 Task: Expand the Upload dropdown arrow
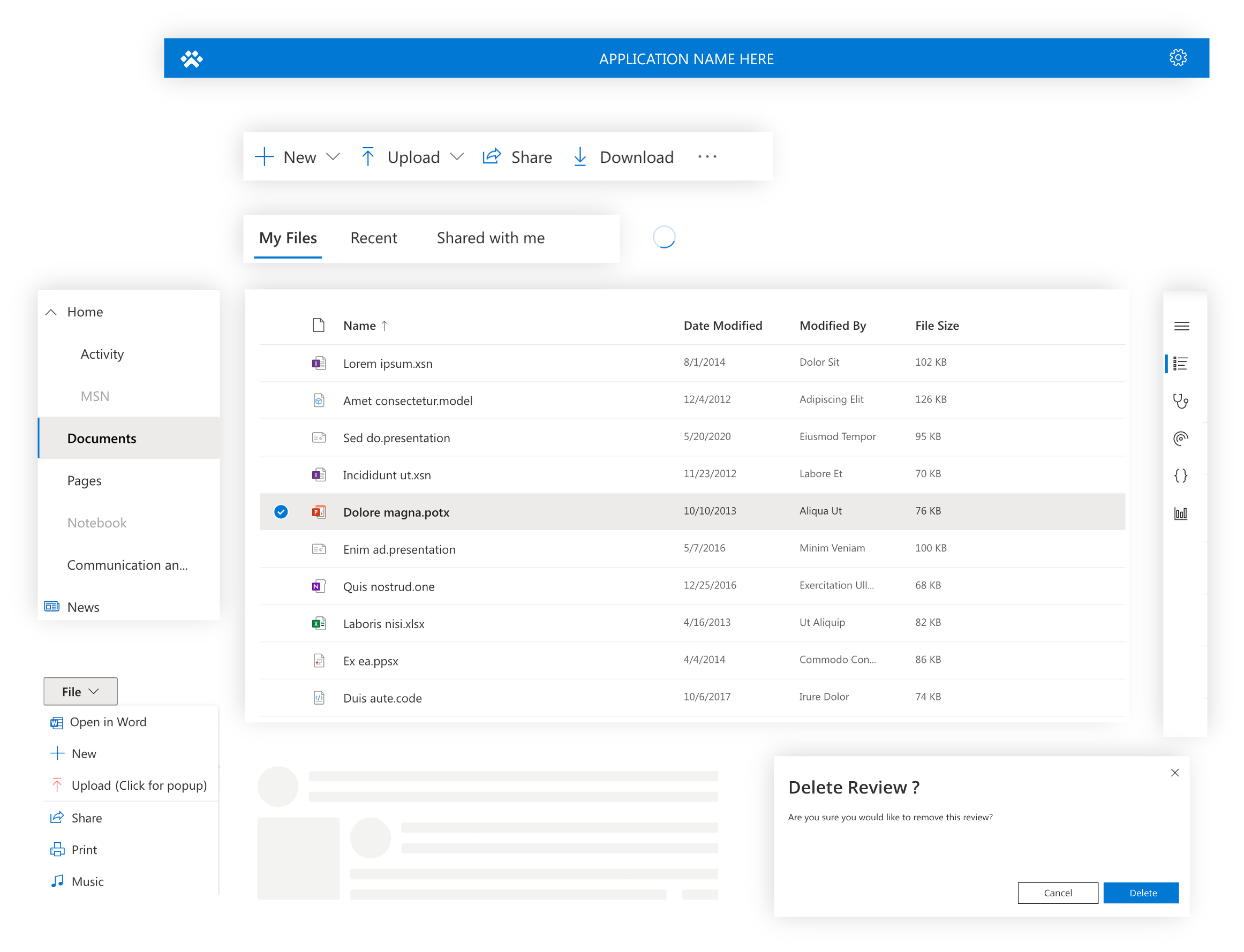coord(457,157)
